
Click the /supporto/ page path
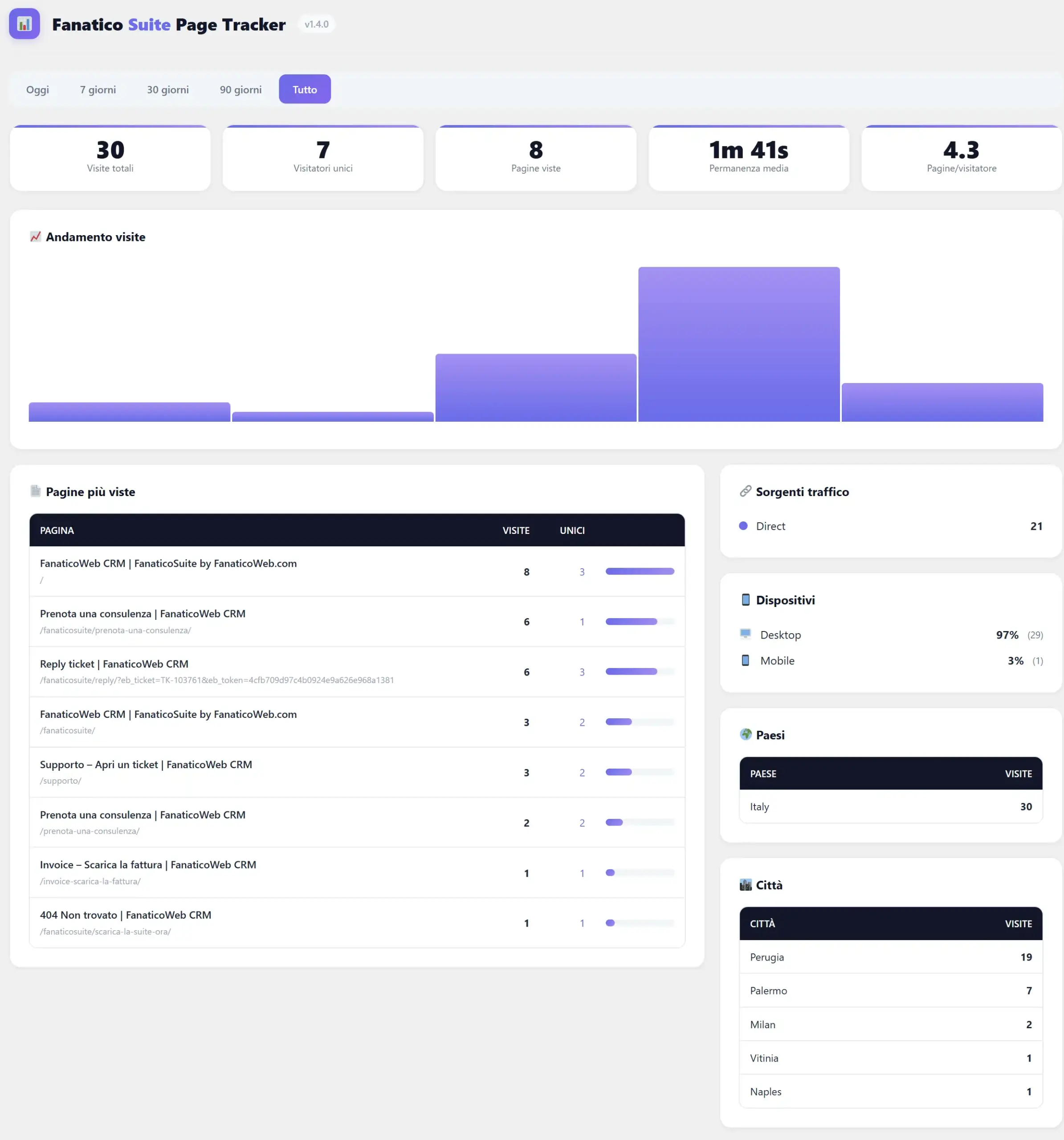[x=60, y=781]
